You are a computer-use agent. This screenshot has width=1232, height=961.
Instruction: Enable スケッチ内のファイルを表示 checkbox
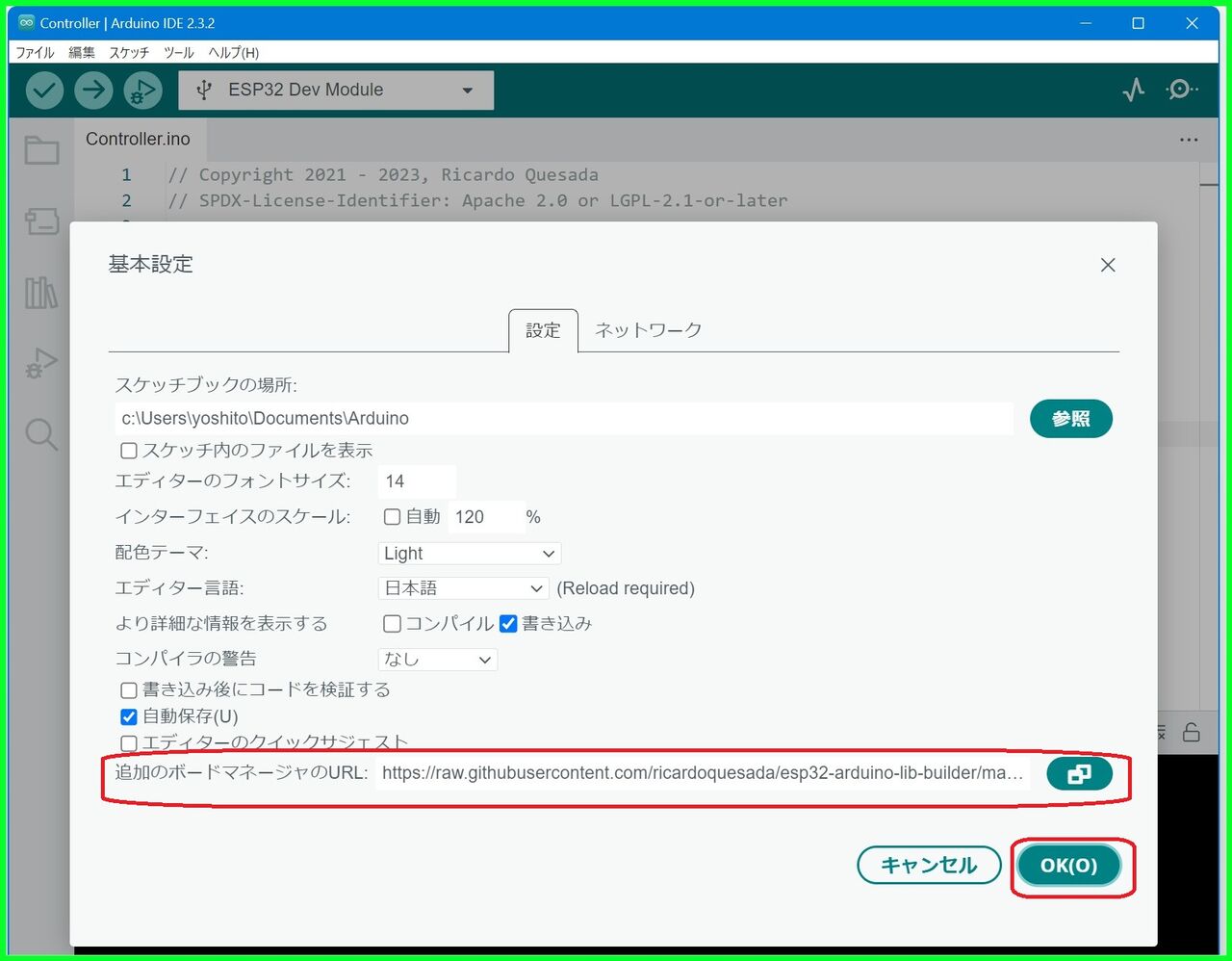[128, 450]
